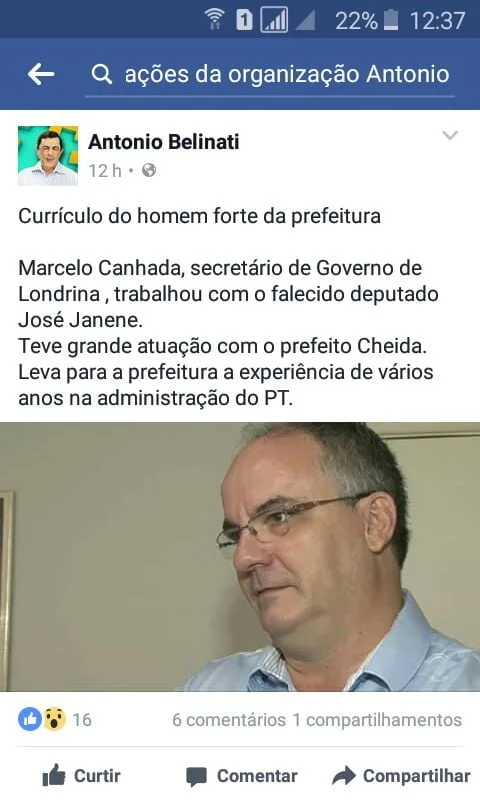Tap the Antonio Belinati author name

[x=164, y=142]
